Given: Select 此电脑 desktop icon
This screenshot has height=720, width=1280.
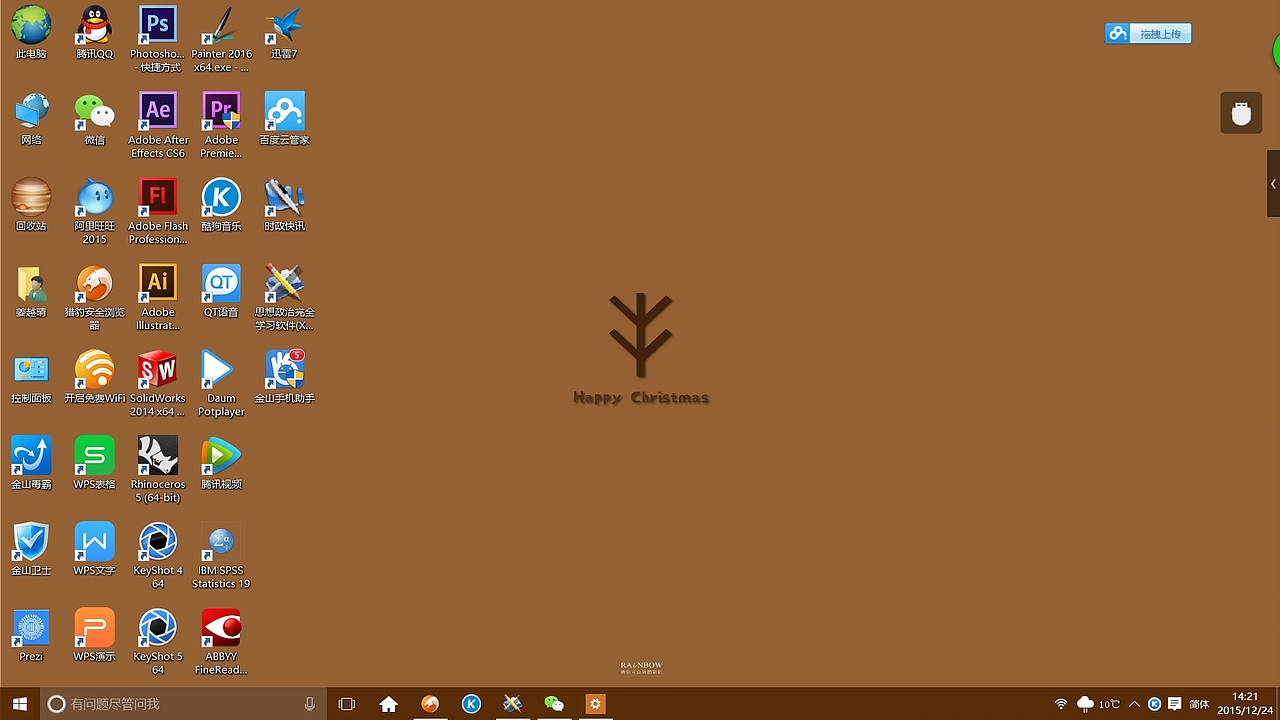Looking at the screenshot, I should coord(31,32).
